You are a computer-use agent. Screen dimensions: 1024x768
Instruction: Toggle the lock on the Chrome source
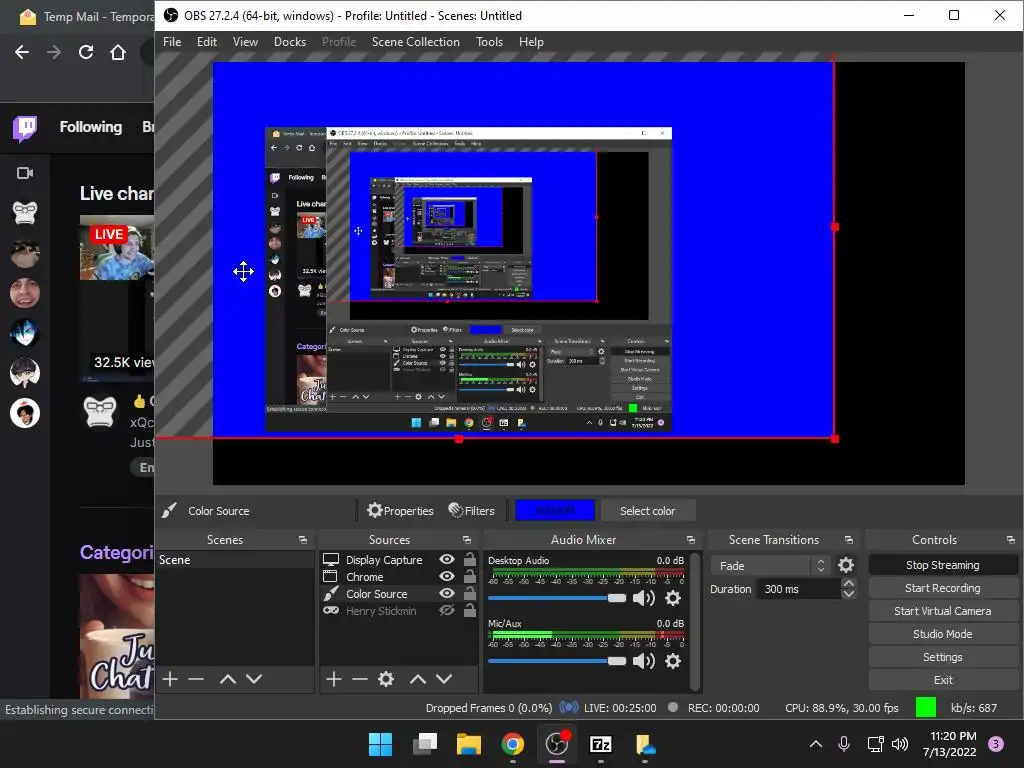pos(470,577)
